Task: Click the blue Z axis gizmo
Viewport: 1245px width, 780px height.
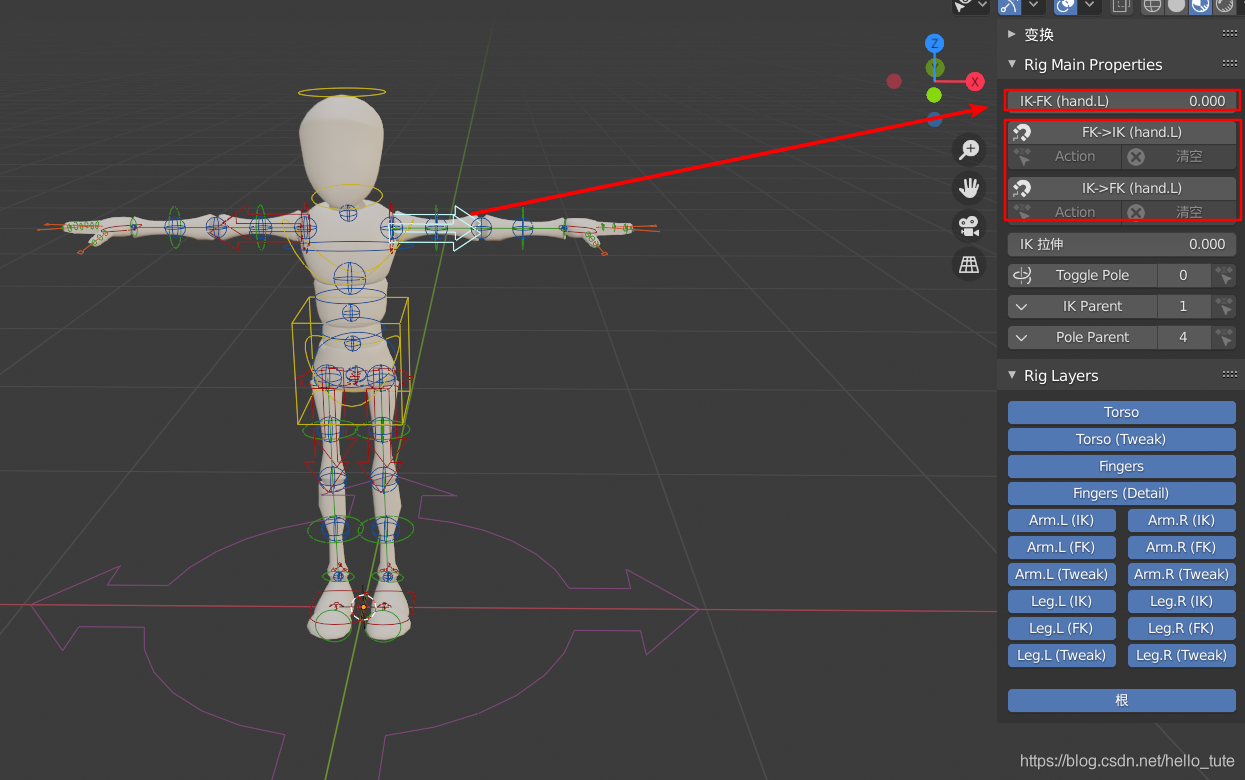Action: 934,43
